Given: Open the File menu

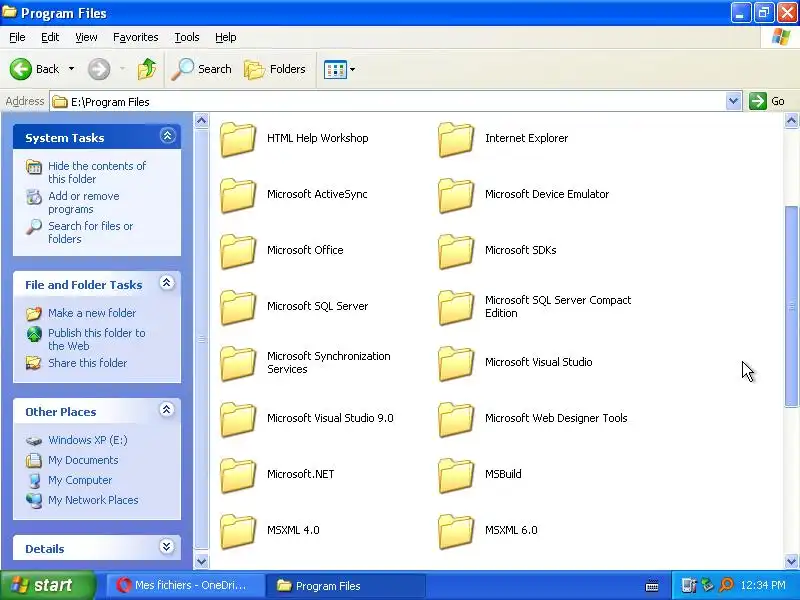Looking at the screenshot, I should tap(17, 37).
